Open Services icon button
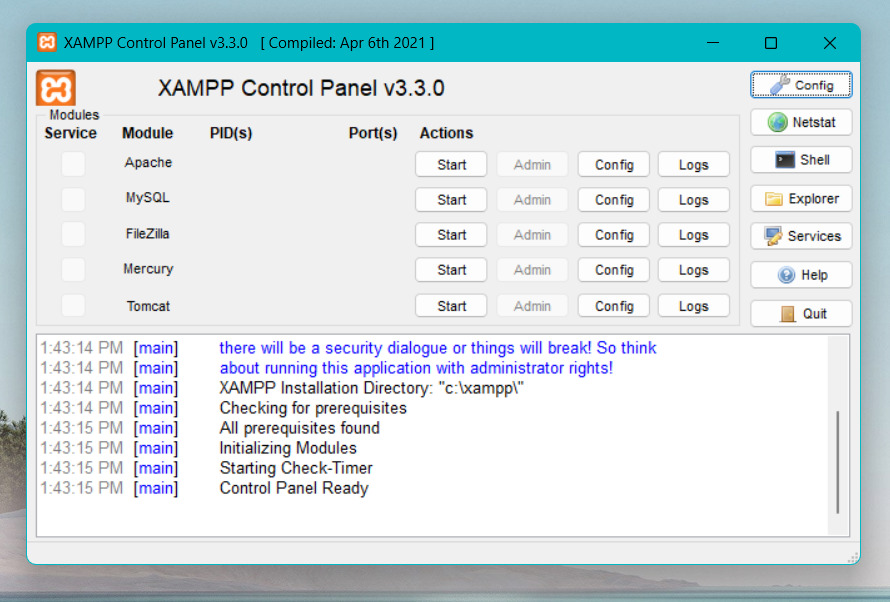 click(x=801, y=236)
